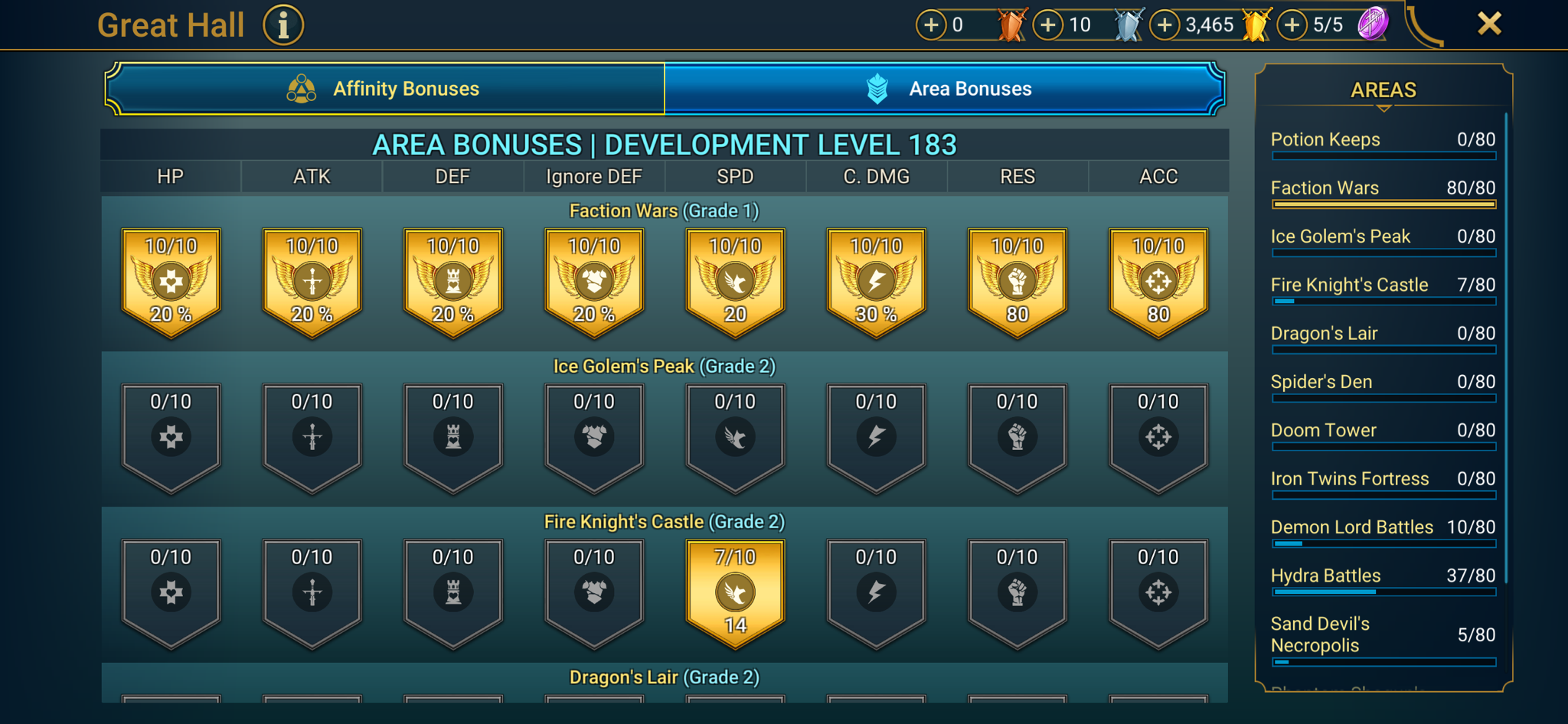Add bronze medals with the plus icon
Image resolution: width=1568 pixels, height=724 pixels.
931,25
